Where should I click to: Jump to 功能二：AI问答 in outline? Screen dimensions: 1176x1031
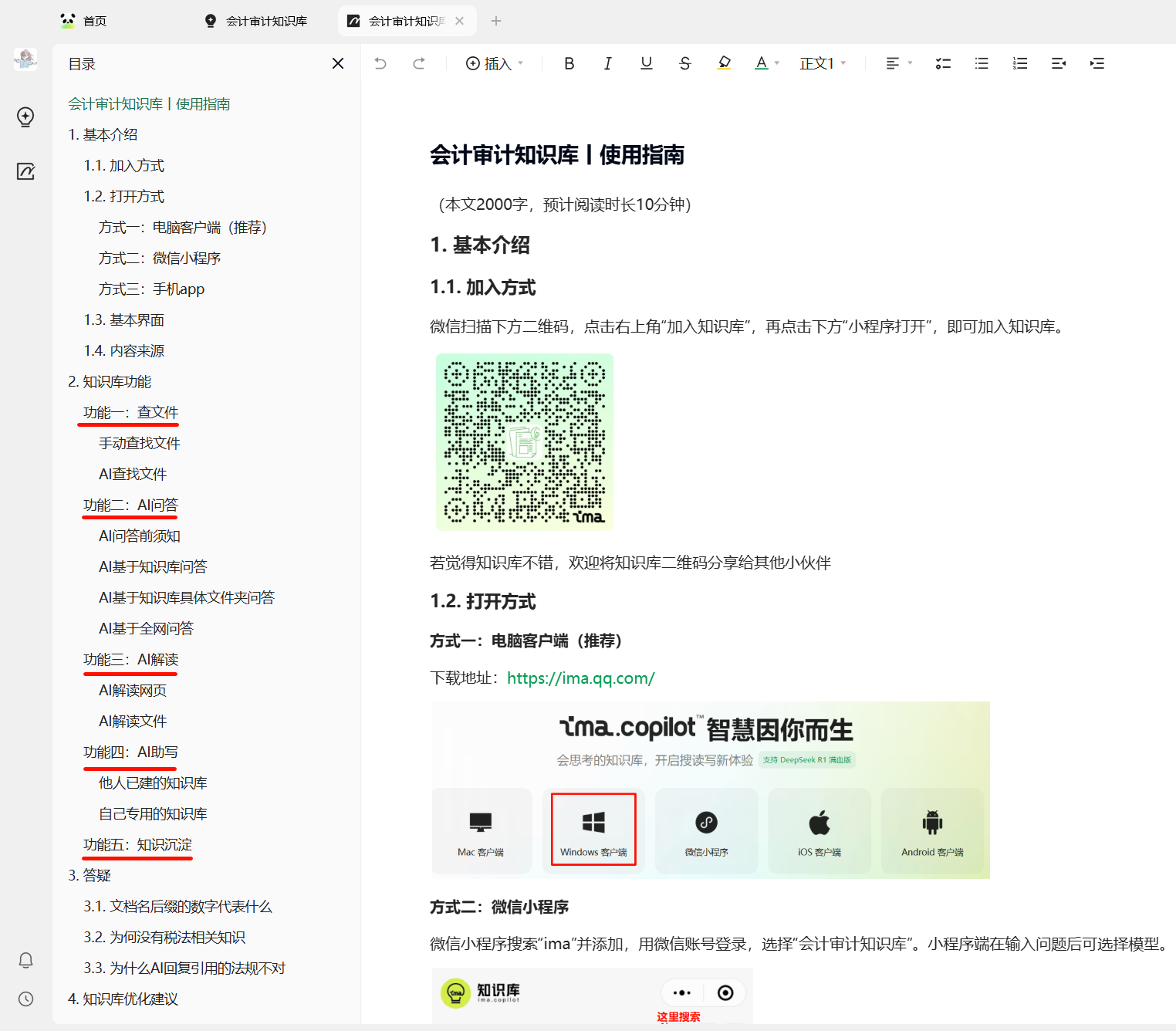[130, 505]
